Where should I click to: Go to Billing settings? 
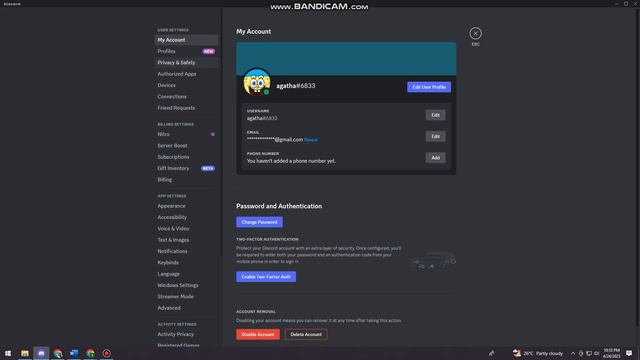click(x=186, y=180)
